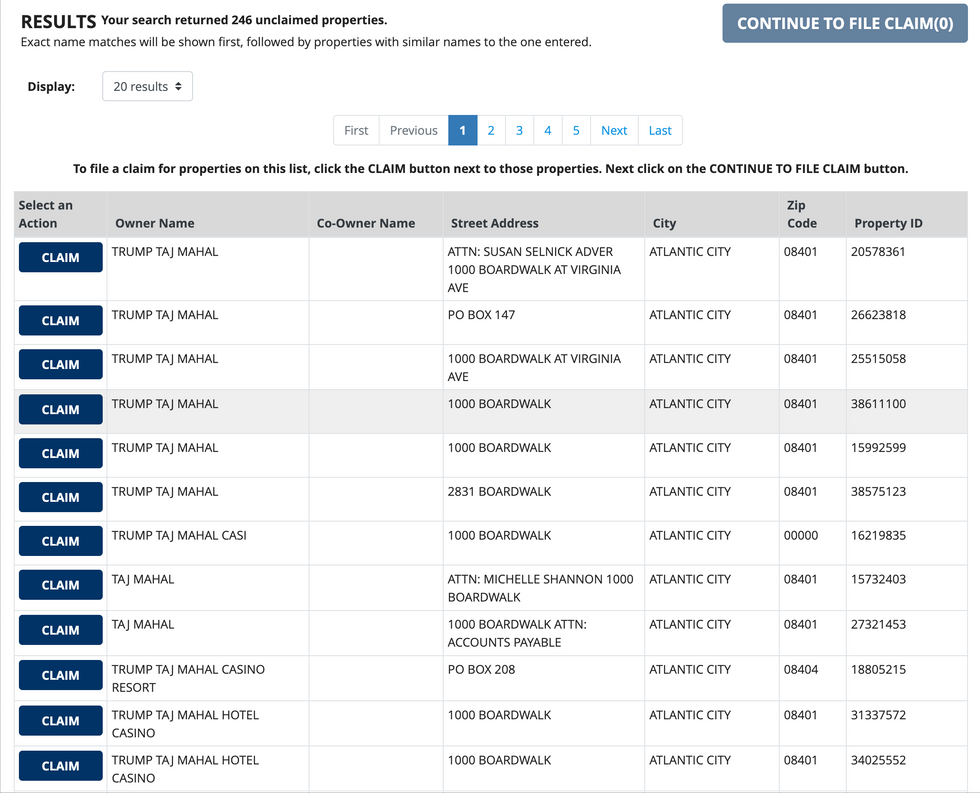Switch to results page 5
This screenshot has width=980, height=793.
tap(576, 131)
